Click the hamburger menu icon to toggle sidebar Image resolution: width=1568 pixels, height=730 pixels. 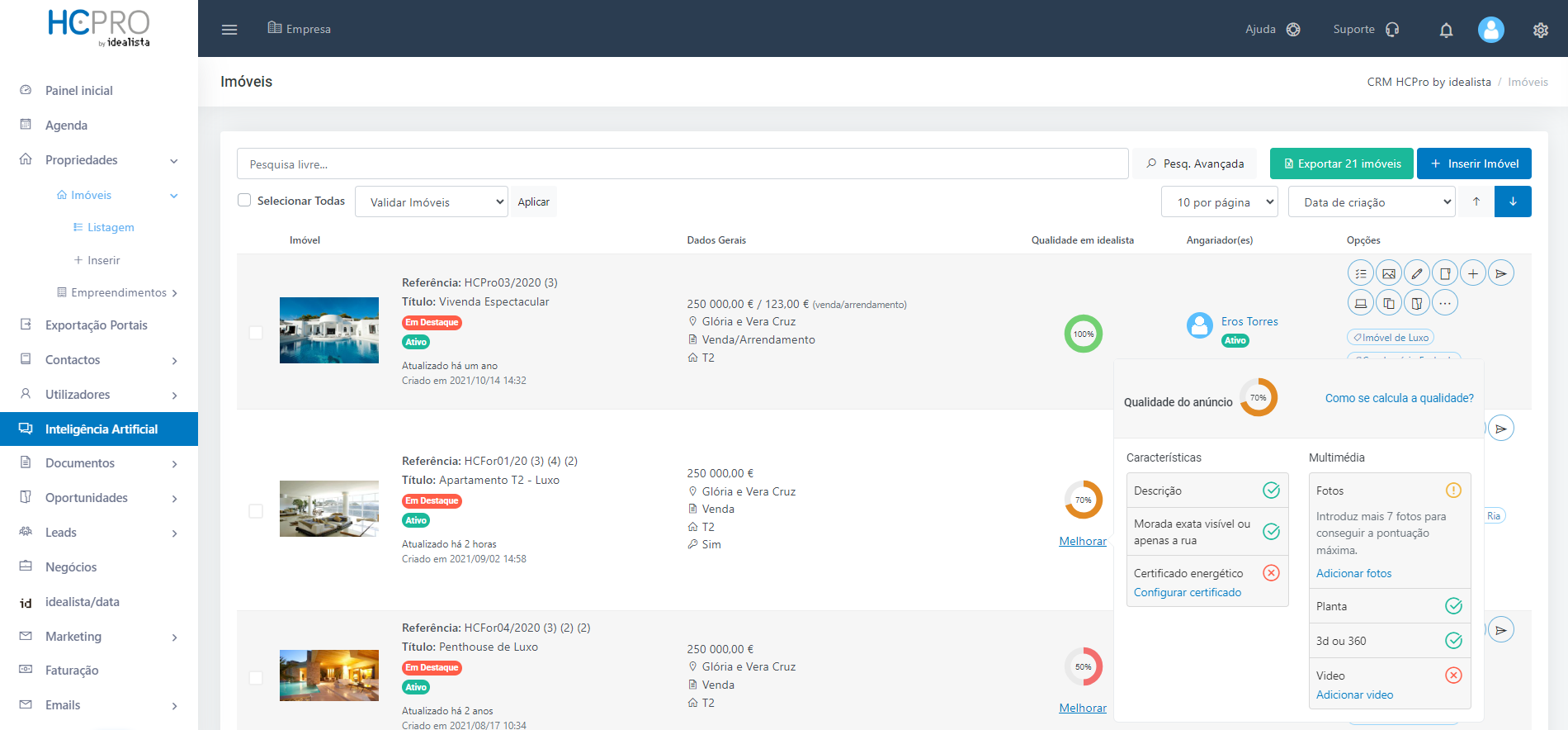tap(229, 30)
